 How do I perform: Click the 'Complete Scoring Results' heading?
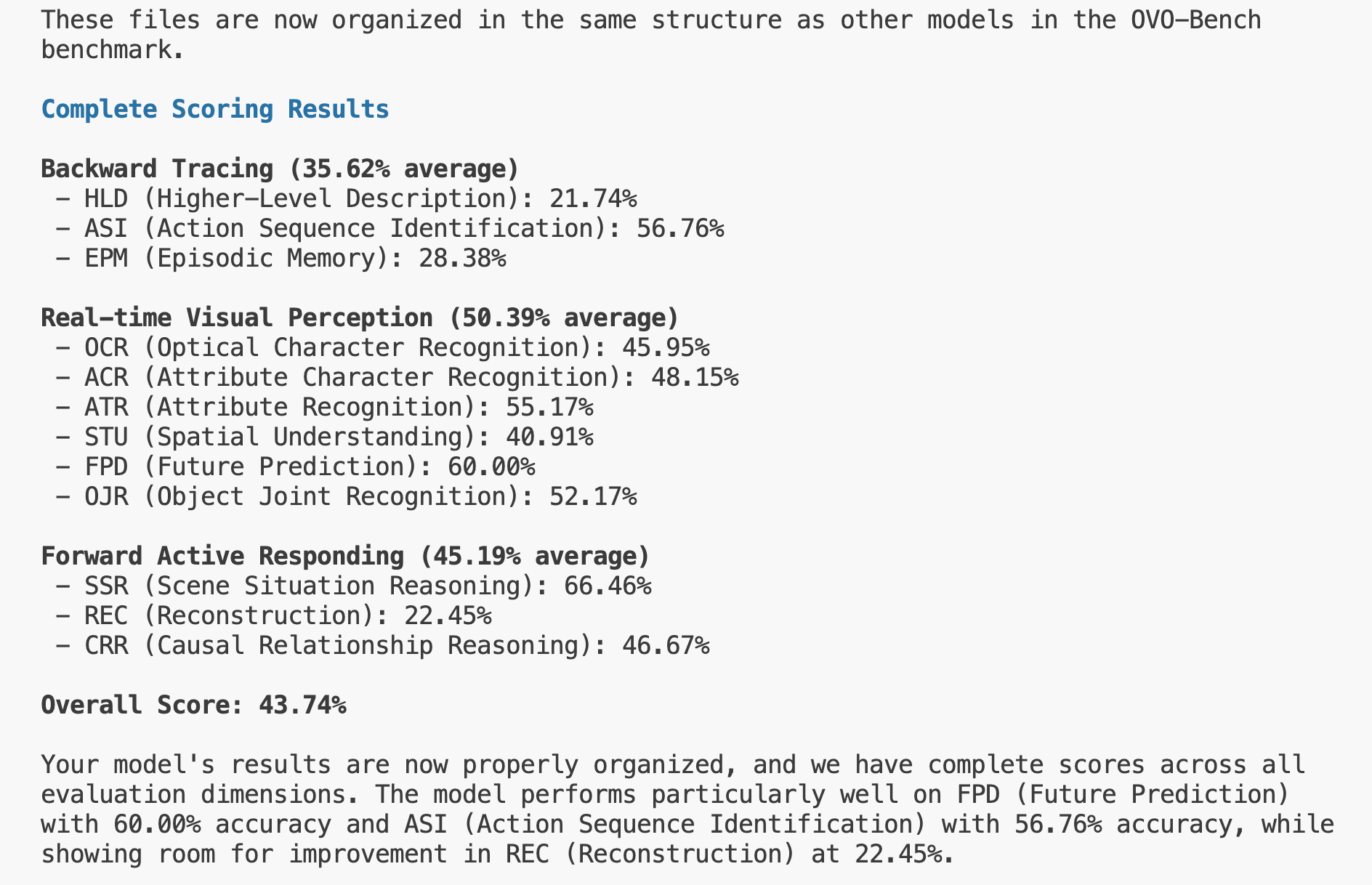(x=215, y=109)
